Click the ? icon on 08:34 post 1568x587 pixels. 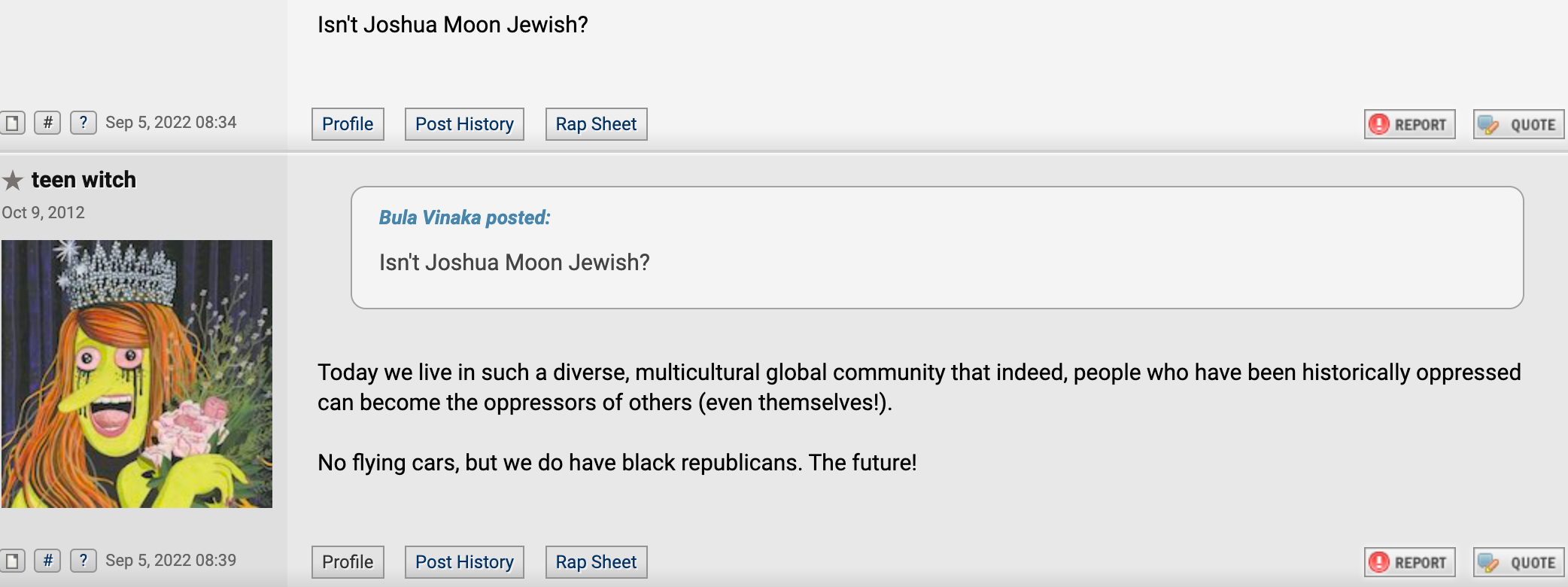click(x=84, y=123)
